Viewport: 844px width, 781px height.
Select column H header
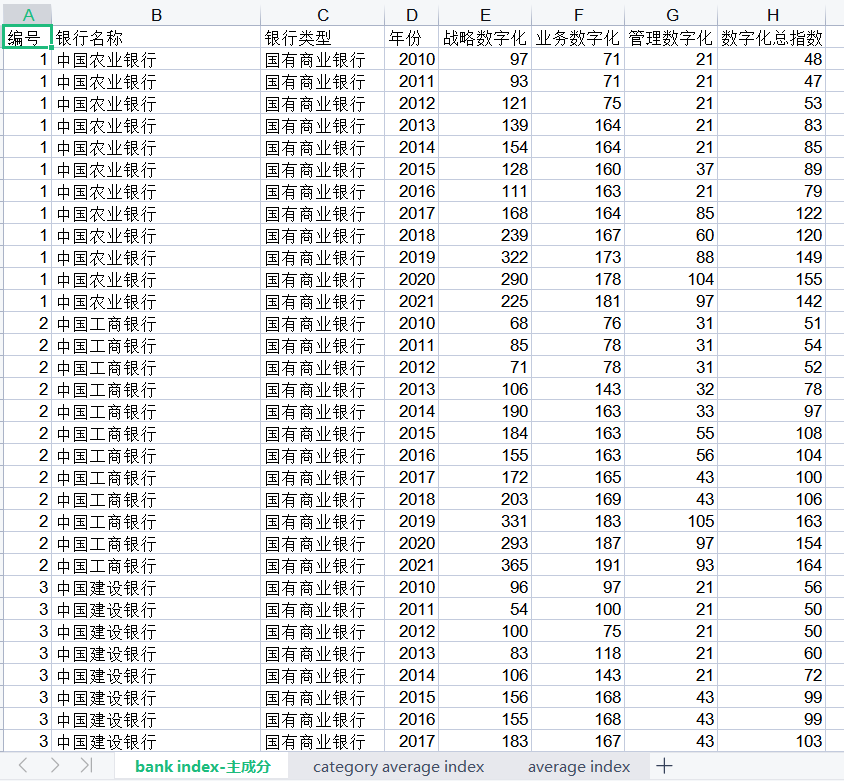coord(772,14)
